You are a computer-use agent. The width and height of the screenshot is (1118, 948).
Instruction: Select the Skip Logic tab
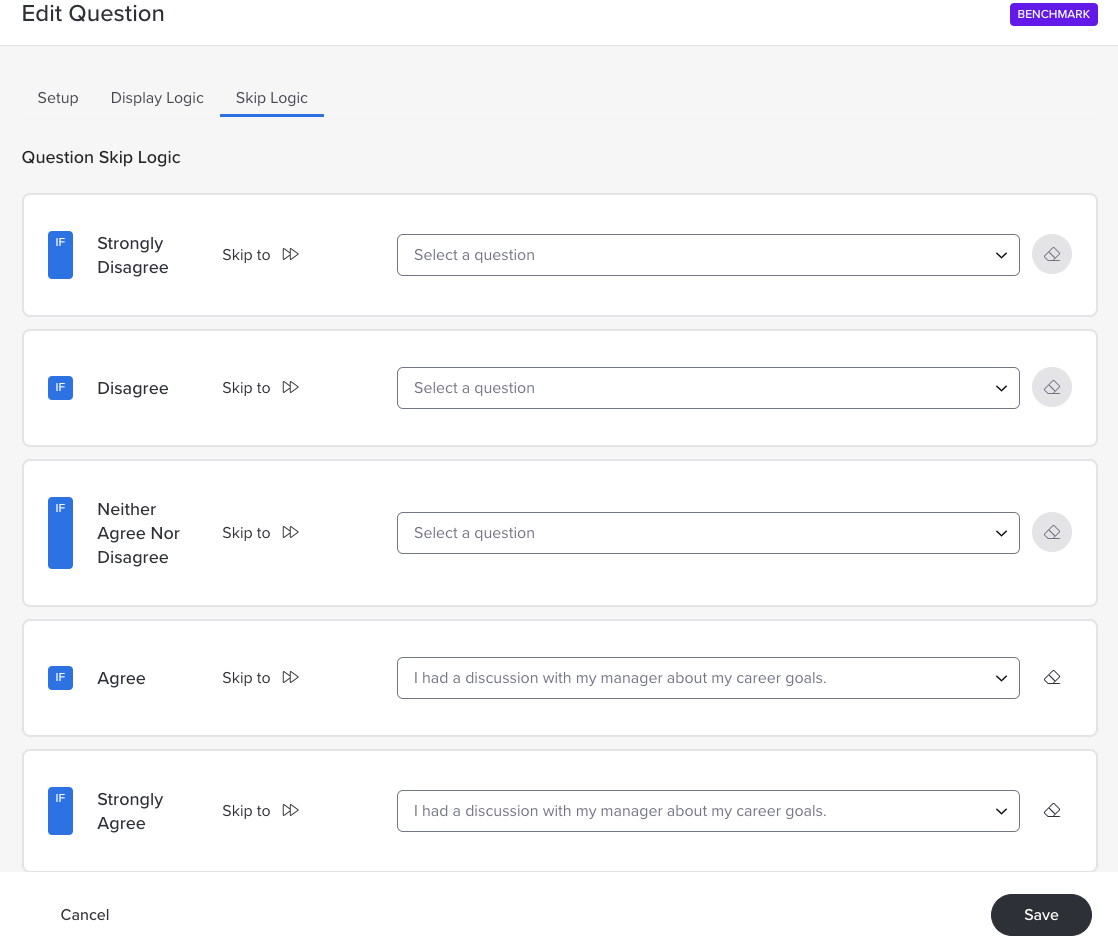[272, 98]
